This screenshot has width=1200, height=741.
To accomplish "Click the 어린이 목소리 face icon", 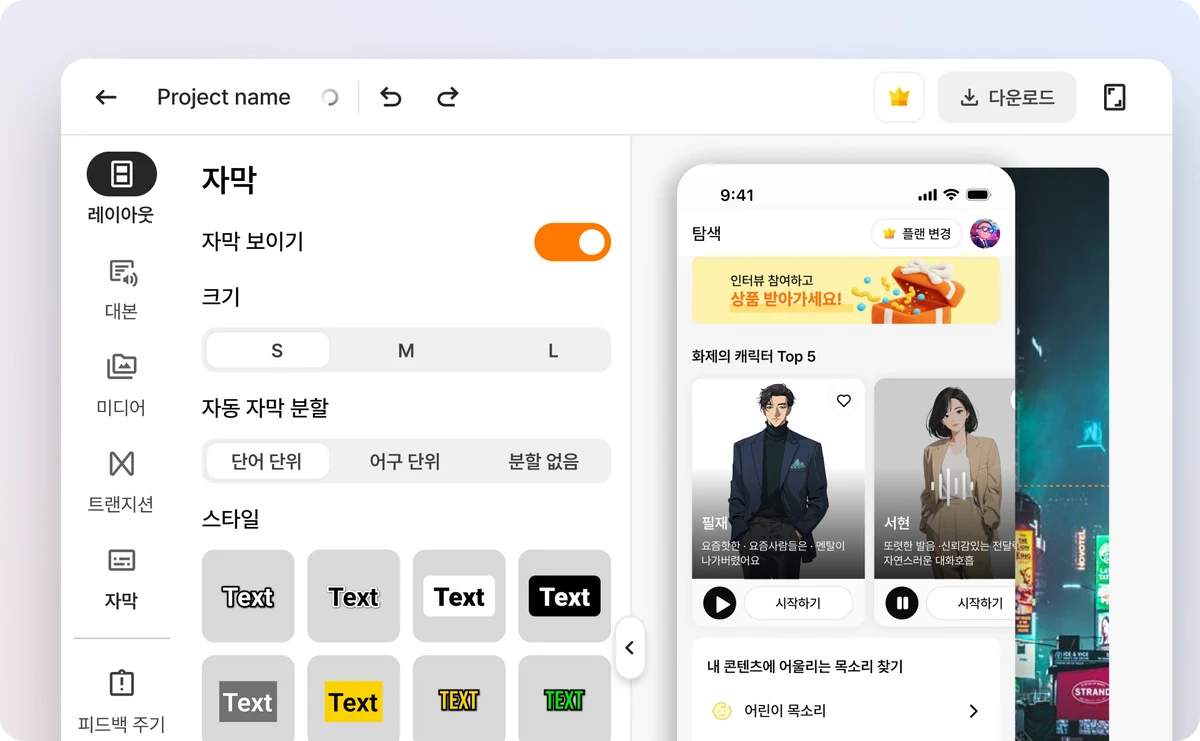I will (x=722, y=711).
